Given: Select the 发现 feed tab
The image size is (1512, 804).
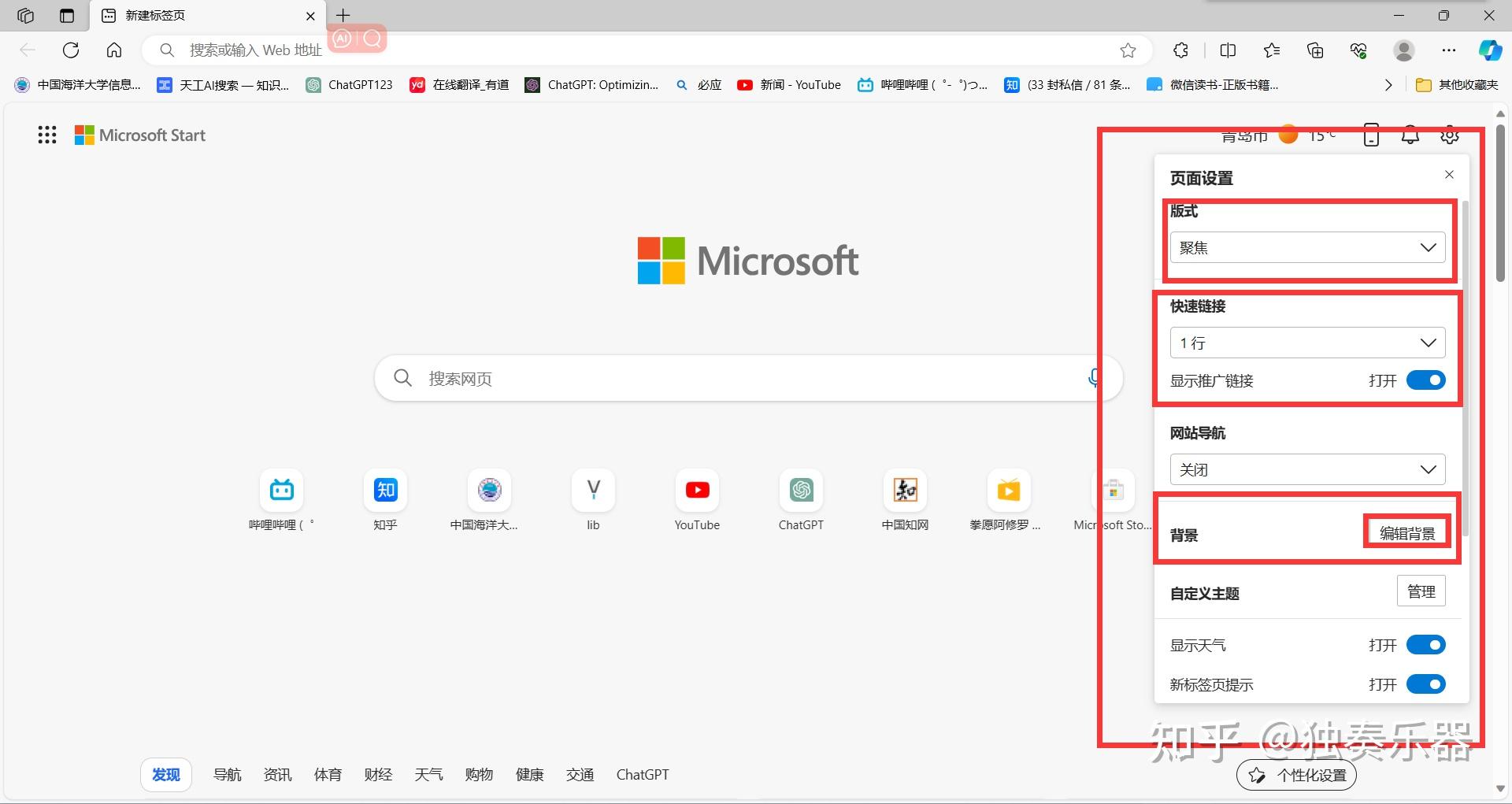Looking at the screenshot, I should point(166,775).
